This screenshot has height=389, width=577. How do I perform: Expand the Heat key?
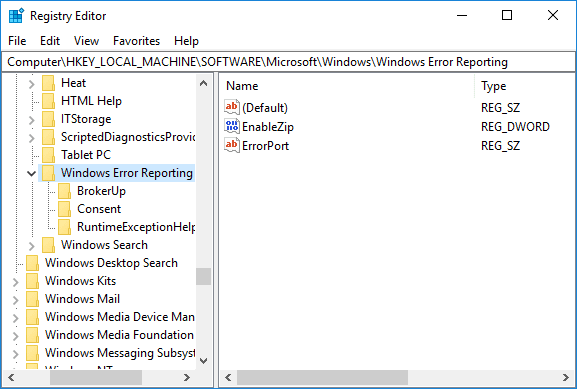pos(32,84)
